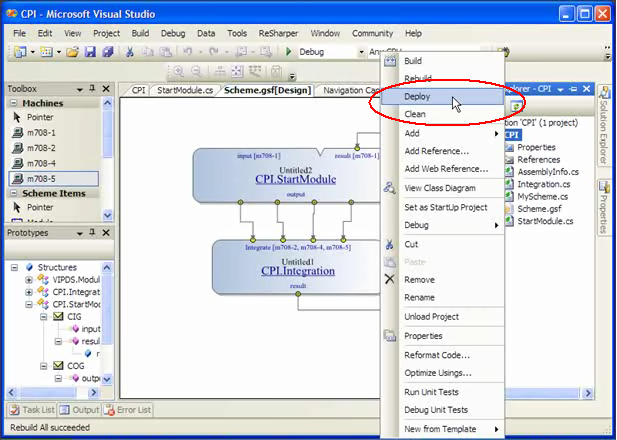Choose Add Reference... from the context menu

[x=442, y=151]
